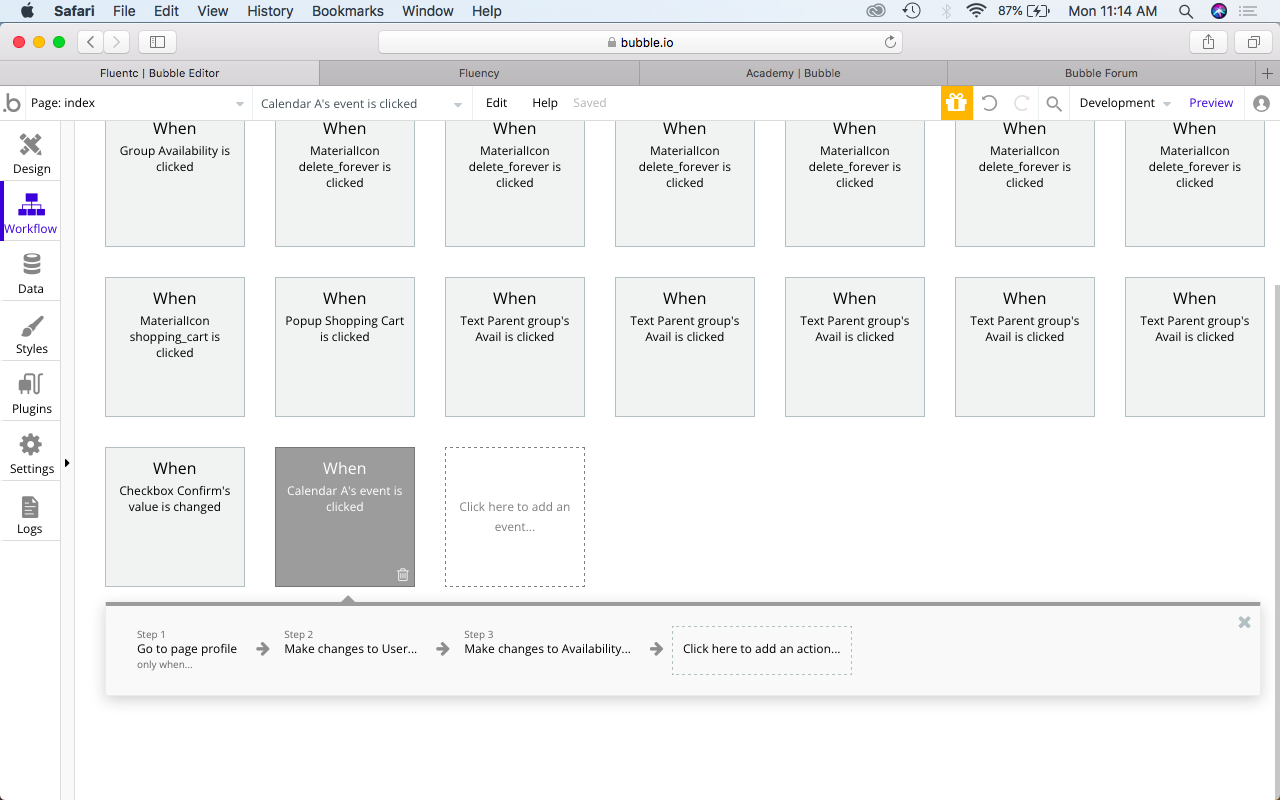
Task: Go forward in Safari
Action: point(117,42)
